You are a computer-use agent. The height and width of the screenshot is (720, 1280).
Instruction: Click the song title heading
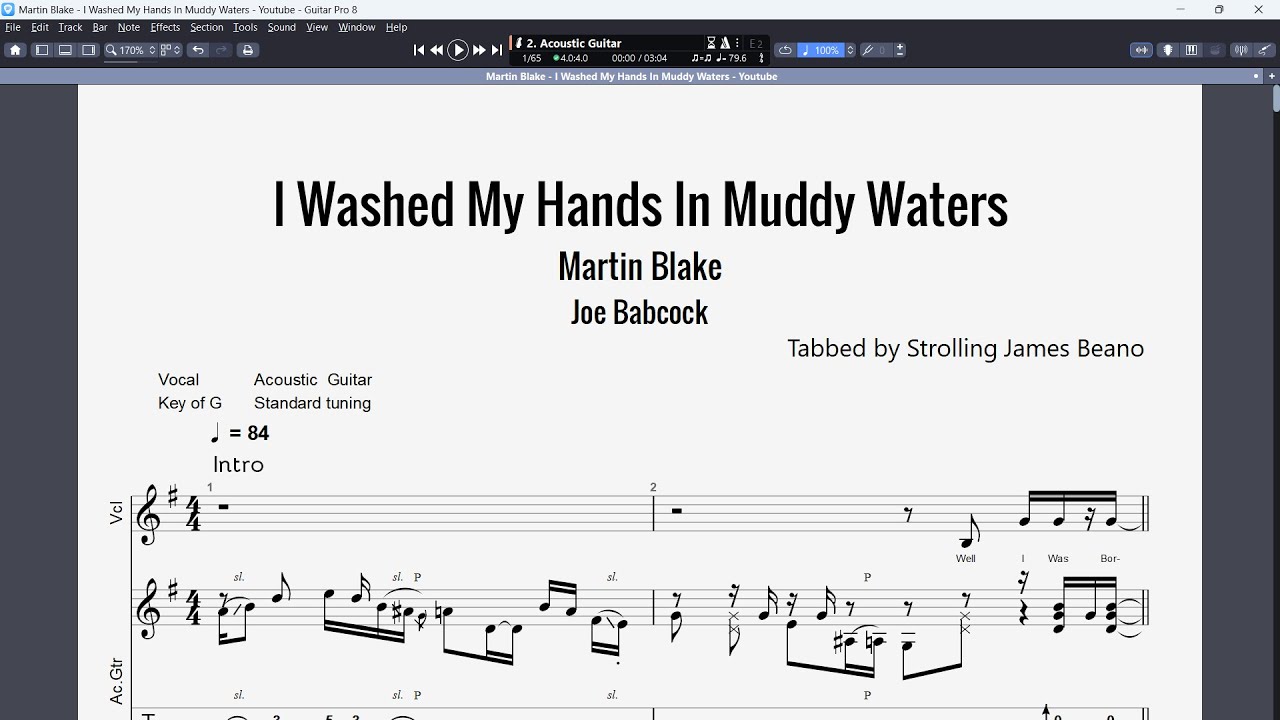(x=640, y=203)
